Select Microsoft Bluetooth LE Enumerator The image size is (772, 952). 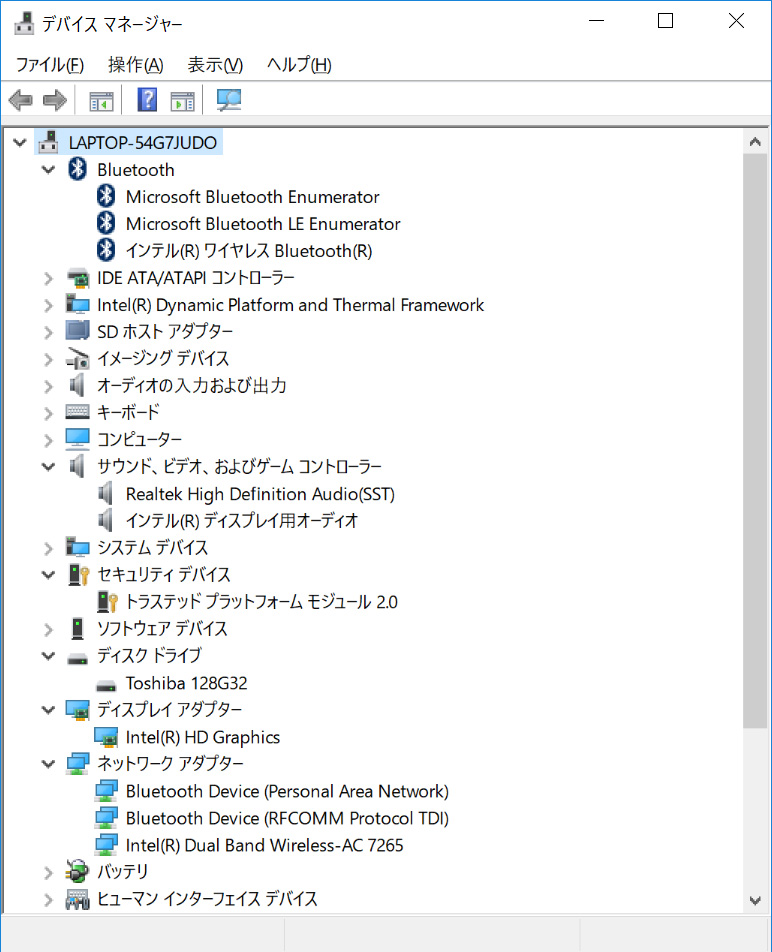262,224
